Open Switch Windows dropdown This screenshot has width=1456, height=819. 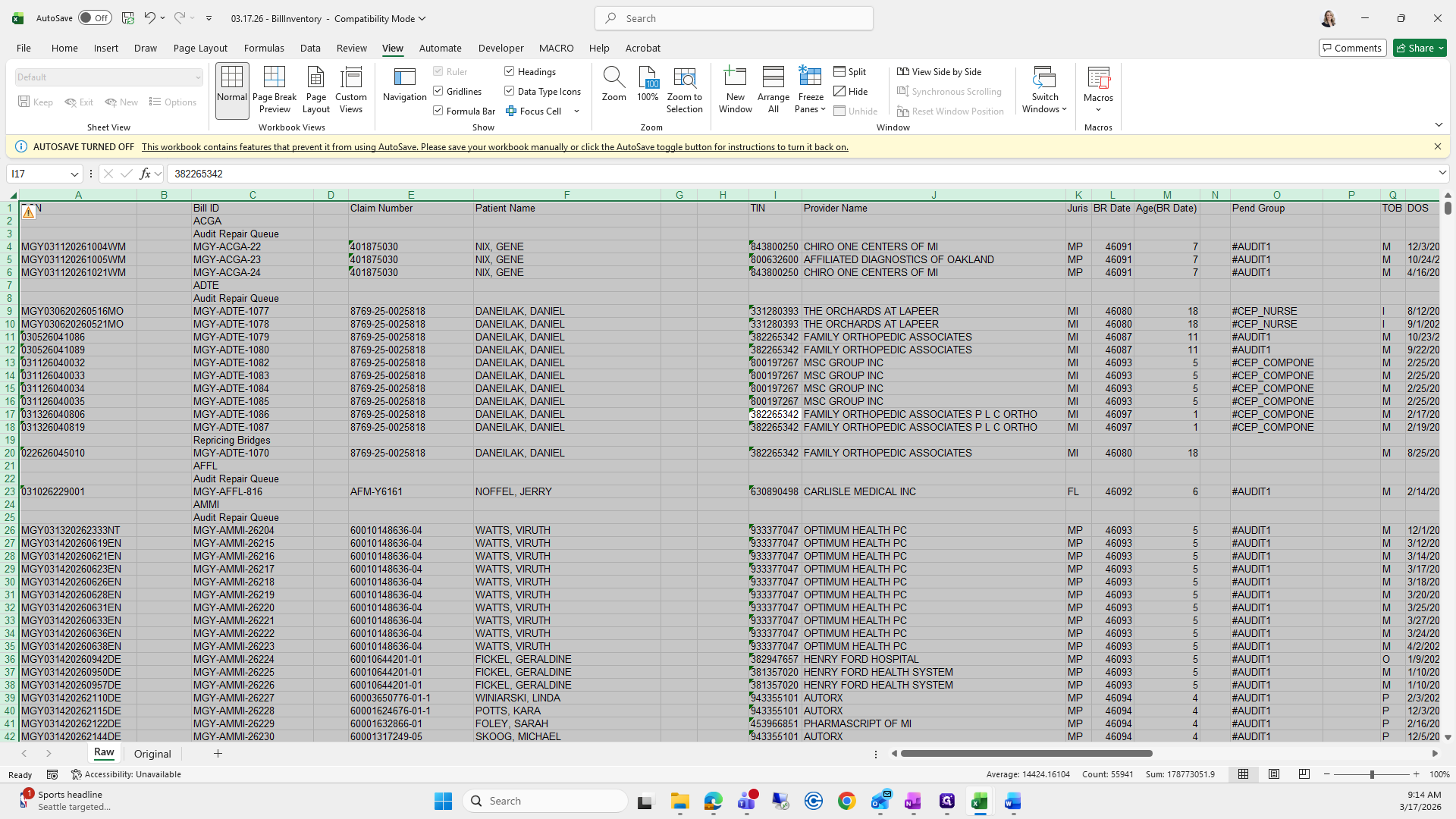click(x=1044, y=89)
